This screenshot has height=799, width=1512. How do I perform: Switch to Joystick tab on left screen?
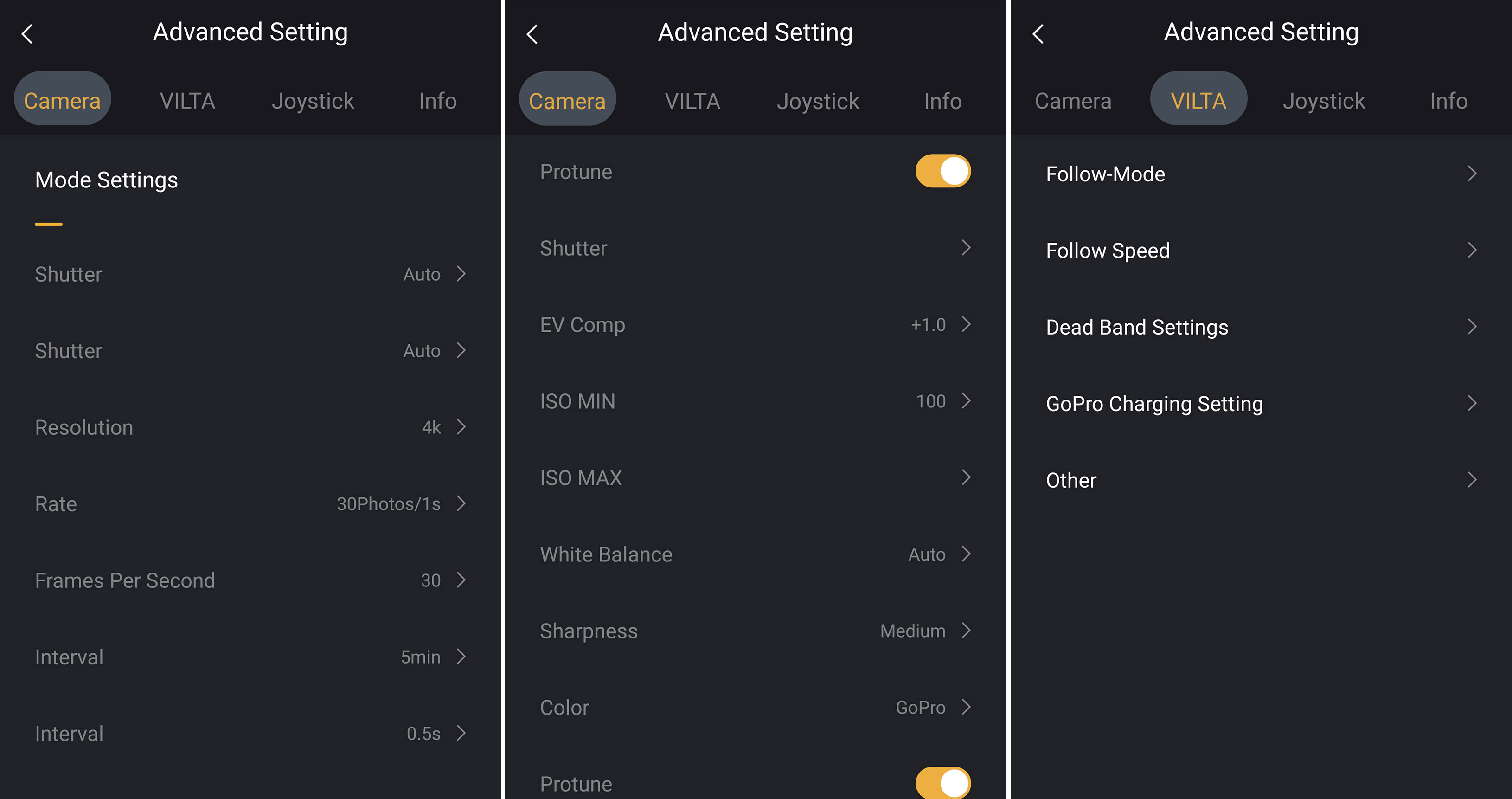pos(313,101)
